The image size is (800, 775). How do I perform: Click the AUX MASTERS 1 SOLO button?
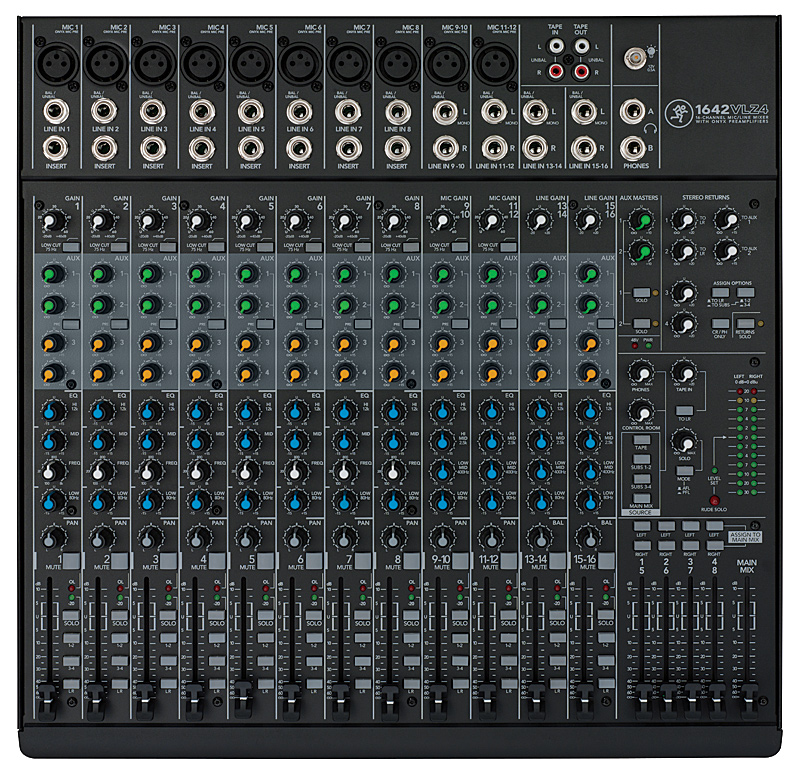click(641, 292)
